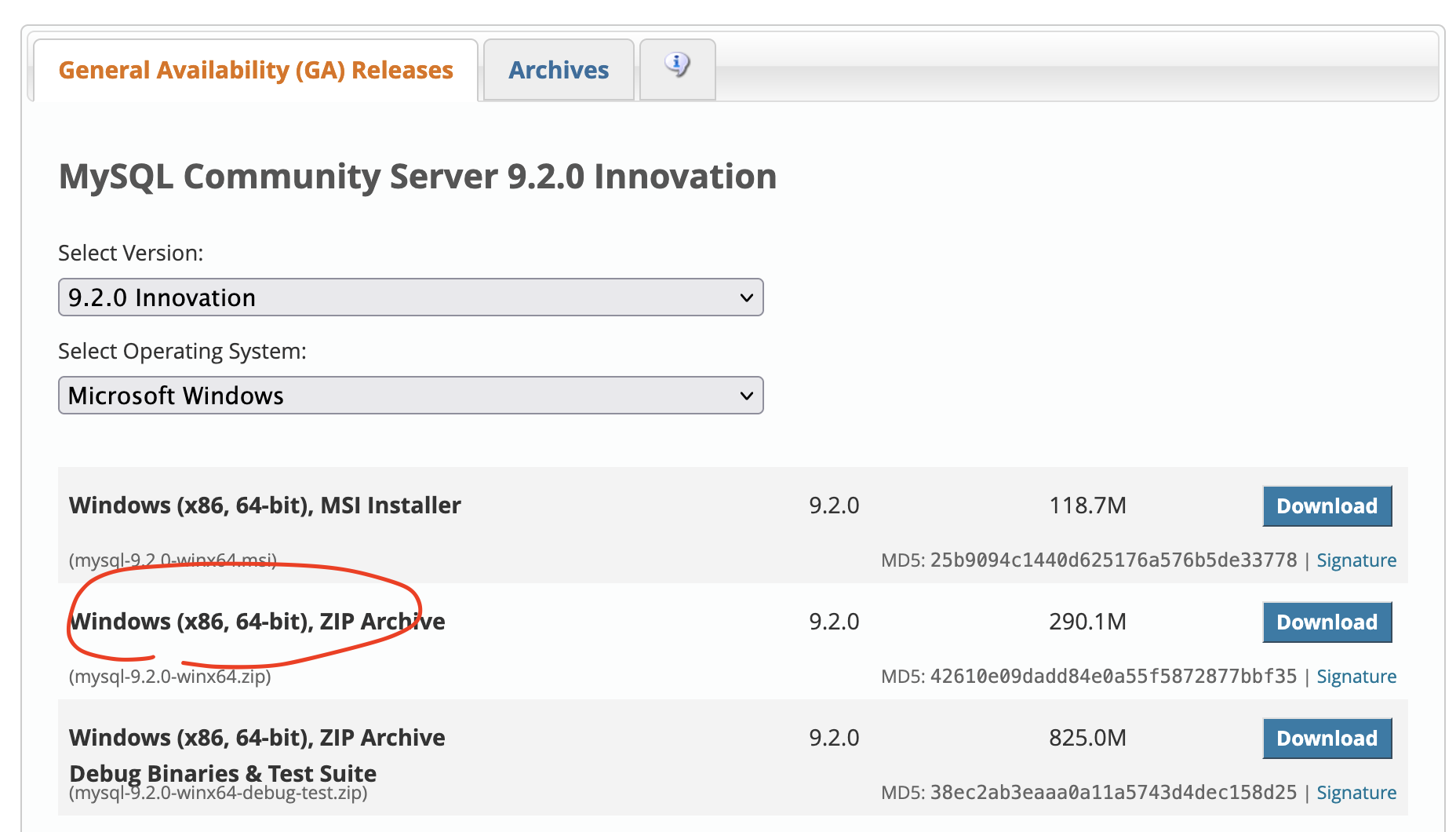
Task: Switch to the Archives tab
Action: pos(559,70)
